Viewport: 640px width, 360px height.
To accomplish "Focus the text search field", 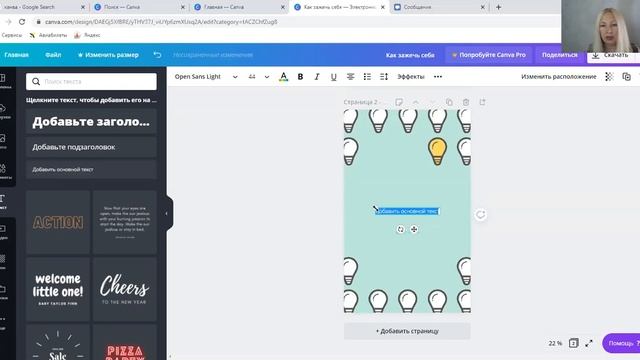I will pos(91,82).
